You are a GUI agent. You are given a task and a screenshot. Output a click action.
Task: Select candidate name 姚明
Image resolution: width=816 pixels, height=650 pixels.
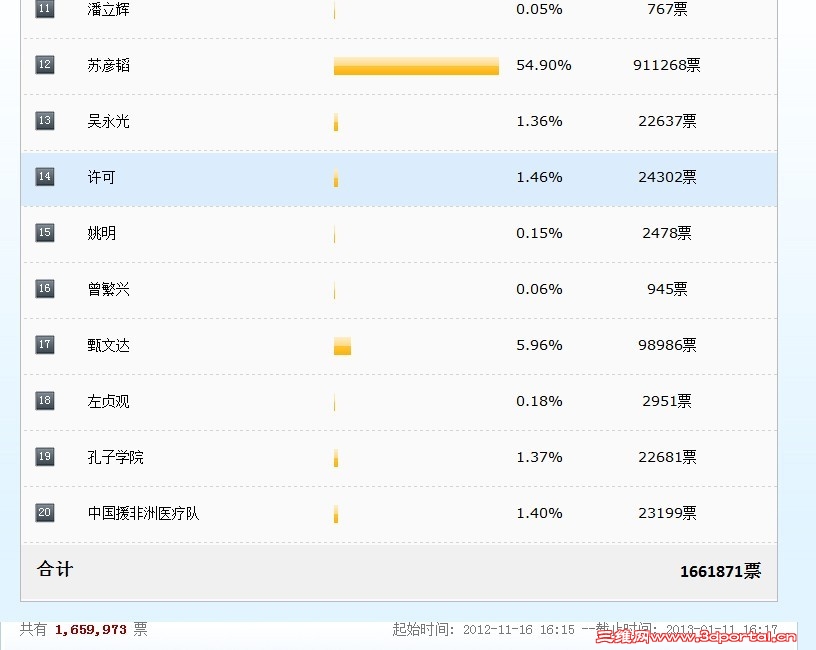101,233
